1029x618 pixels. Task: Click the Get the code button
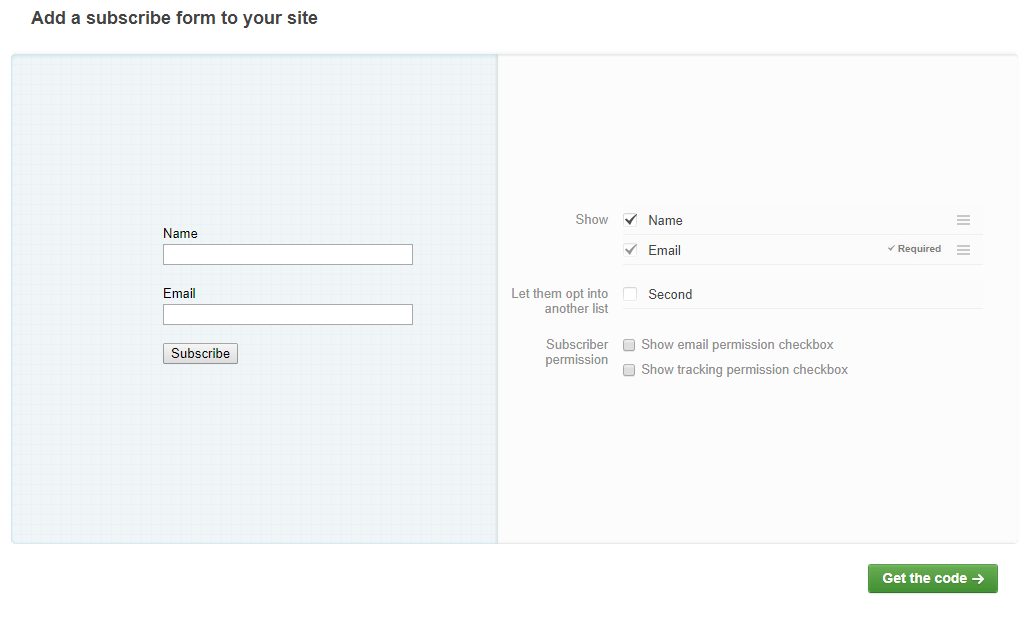pyautogui.click(x=933, y=579)
